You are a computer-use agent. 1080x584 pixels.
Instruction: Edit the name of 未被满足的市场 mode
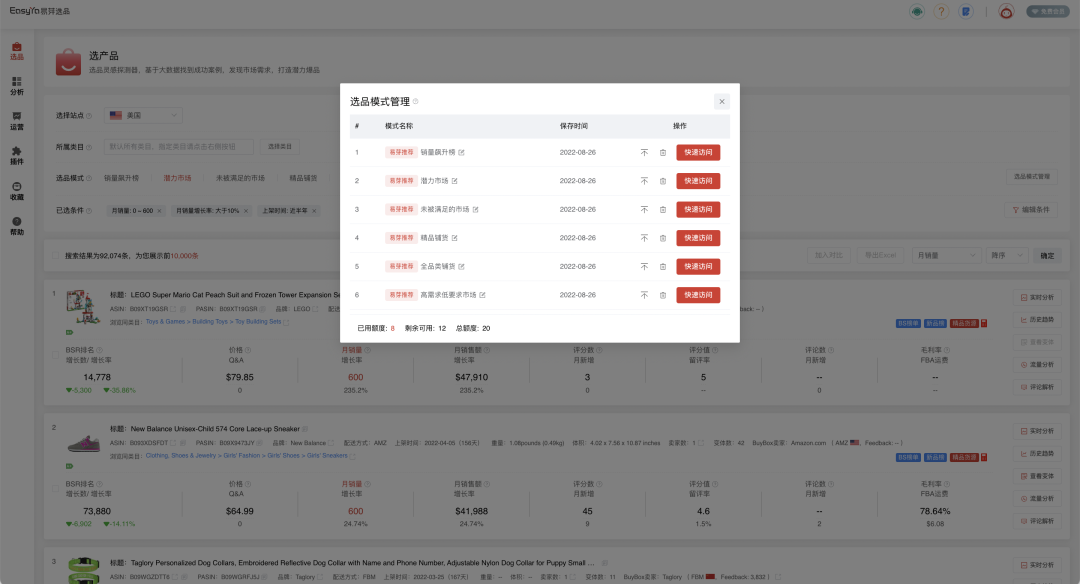(x=475, y=209)
